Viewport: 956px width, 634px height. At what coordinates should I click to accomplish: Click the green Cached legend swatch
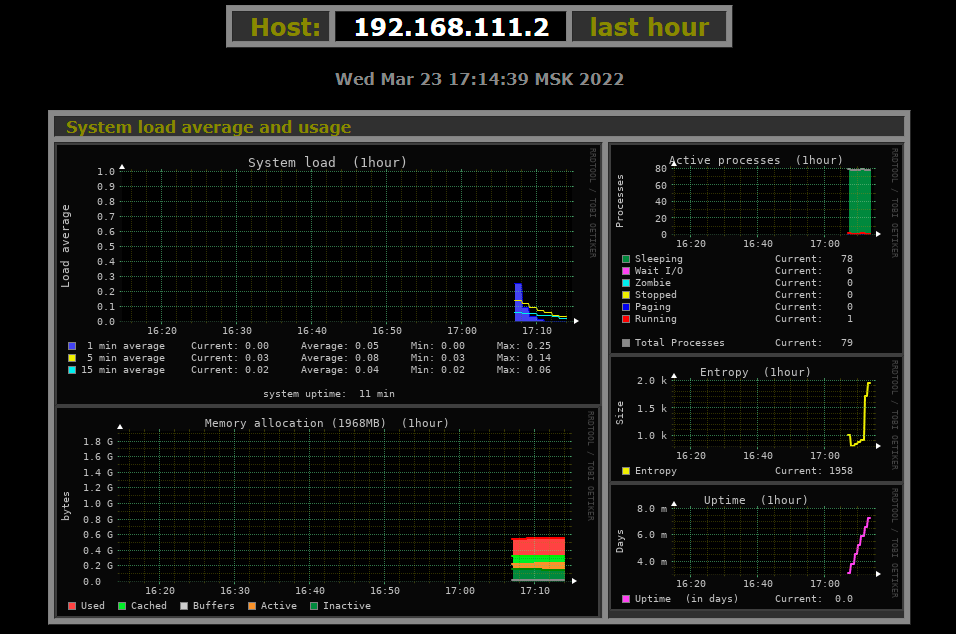pos(122,606)
